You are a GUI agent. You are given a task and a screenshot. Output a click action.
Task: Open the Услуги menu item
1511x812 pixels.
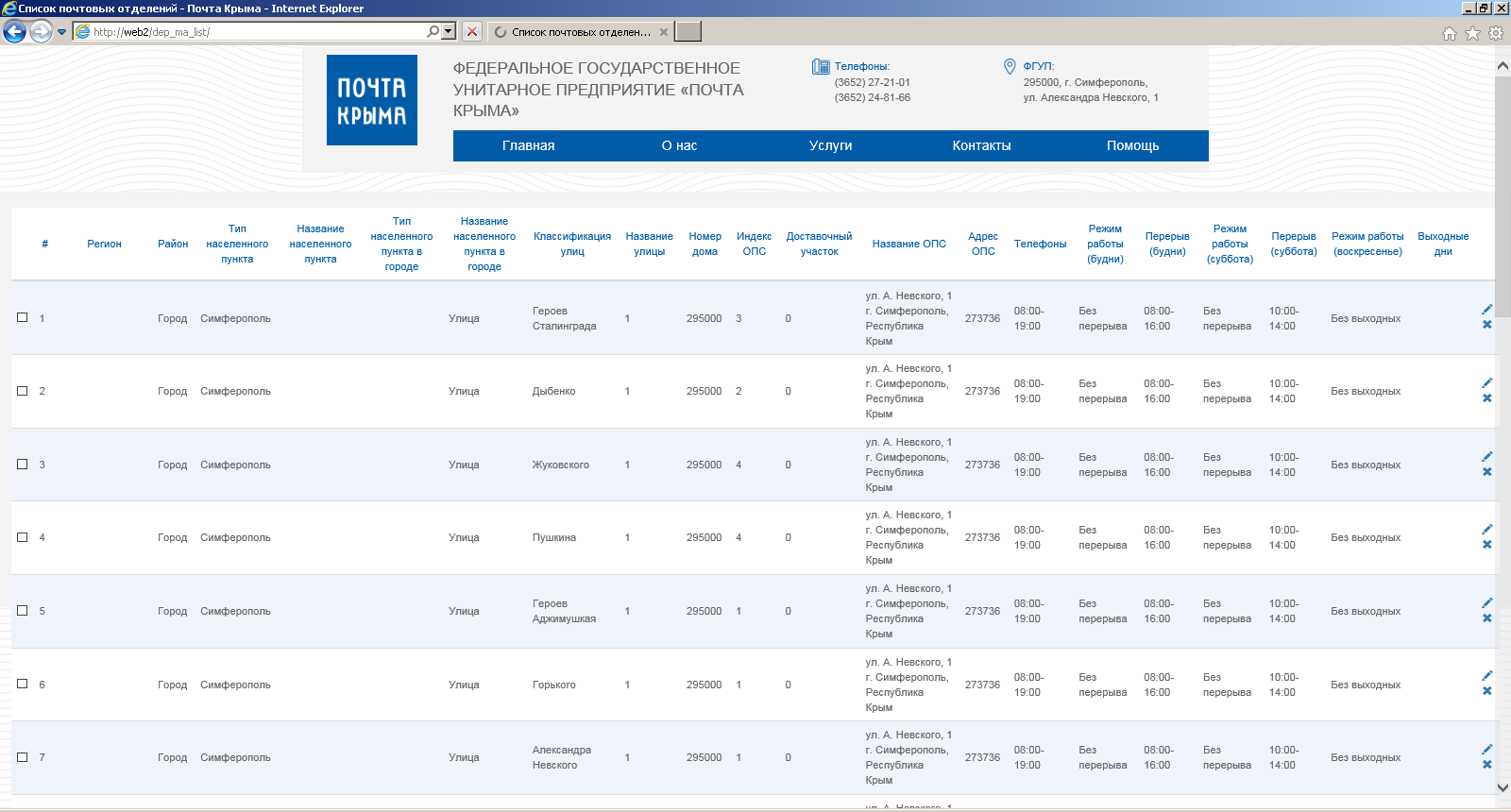tap(831, 145)
